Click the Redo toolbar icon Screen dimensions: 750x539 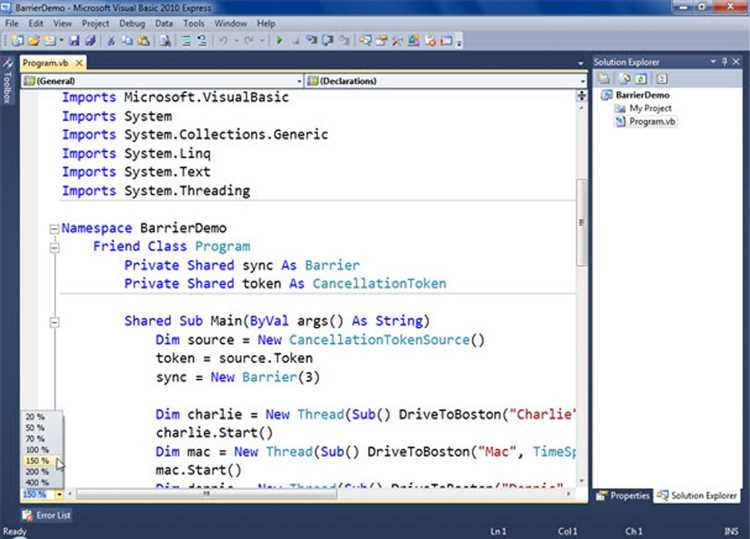click(248, 41)
